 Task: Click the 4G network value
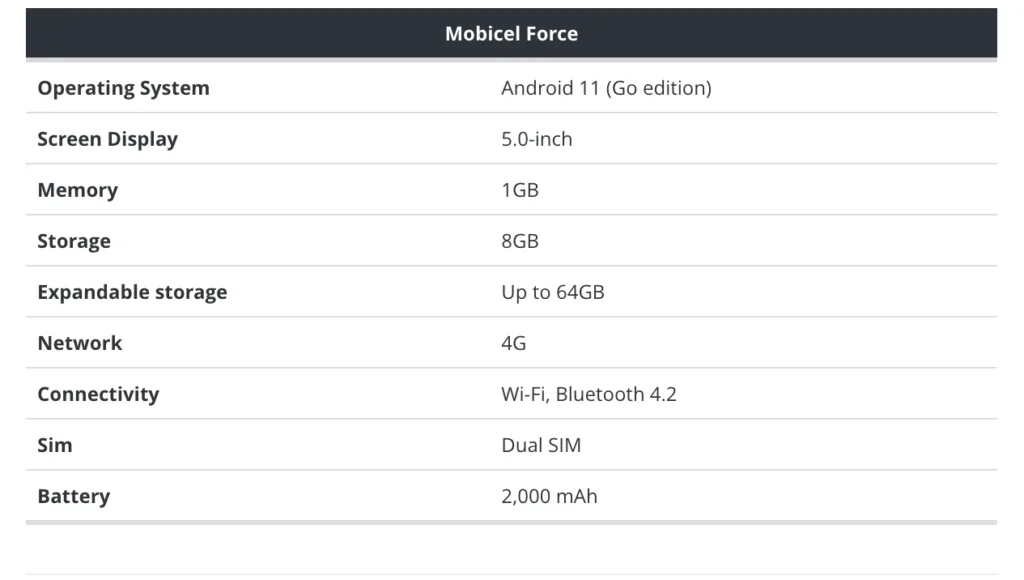[513, 343]
